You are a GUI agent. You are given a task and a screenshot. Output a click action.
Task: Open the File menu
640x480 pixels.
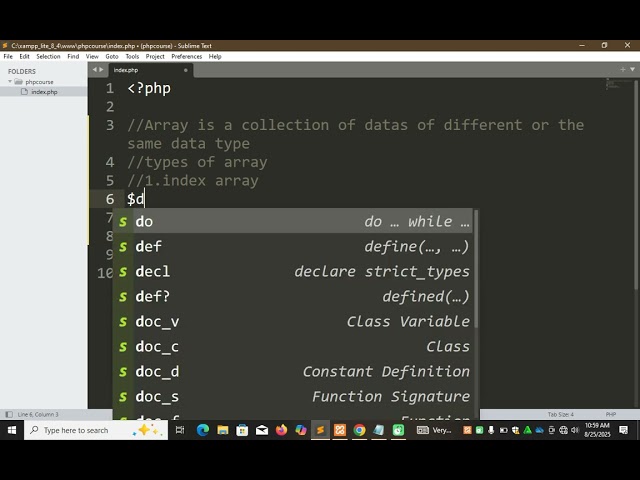tap(8, 56)
